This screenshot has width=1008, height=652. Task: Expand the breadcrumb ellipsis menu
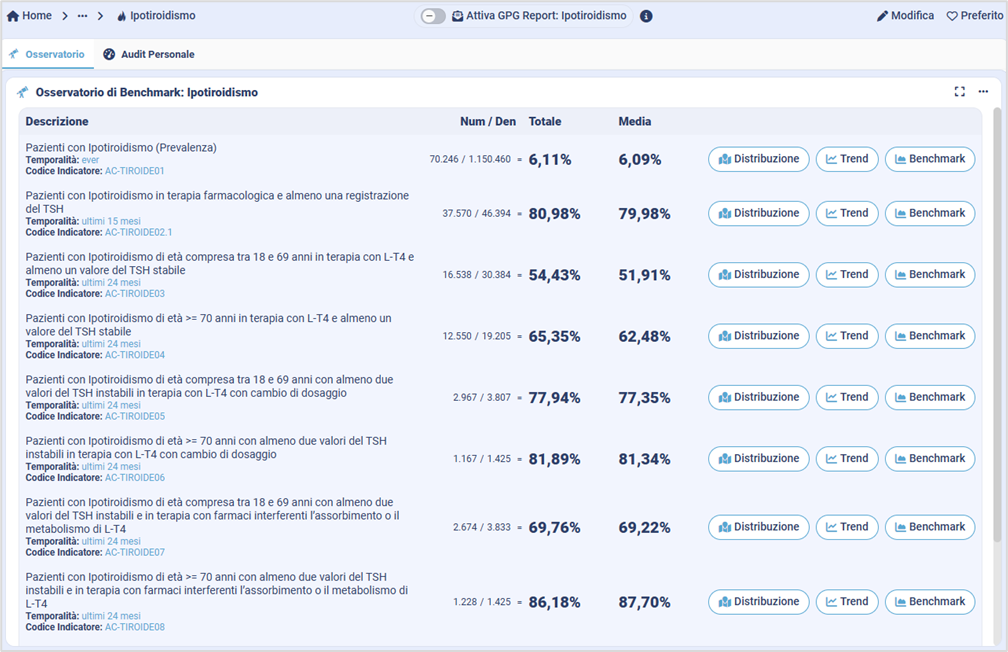coord(82,16)
